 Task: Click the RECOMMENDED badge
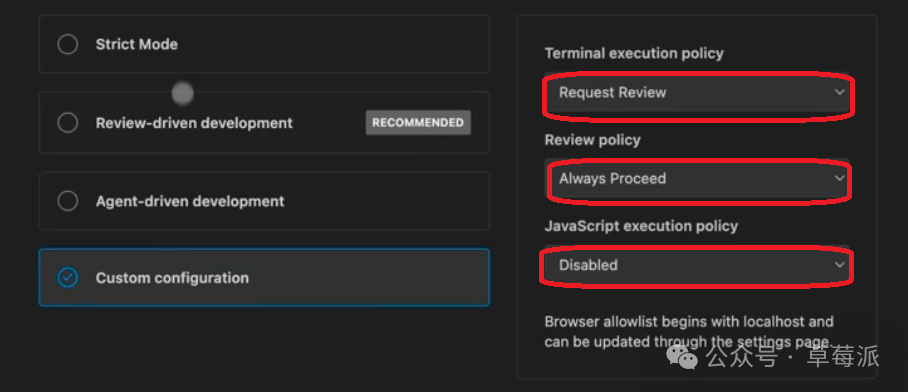point(418,123)
